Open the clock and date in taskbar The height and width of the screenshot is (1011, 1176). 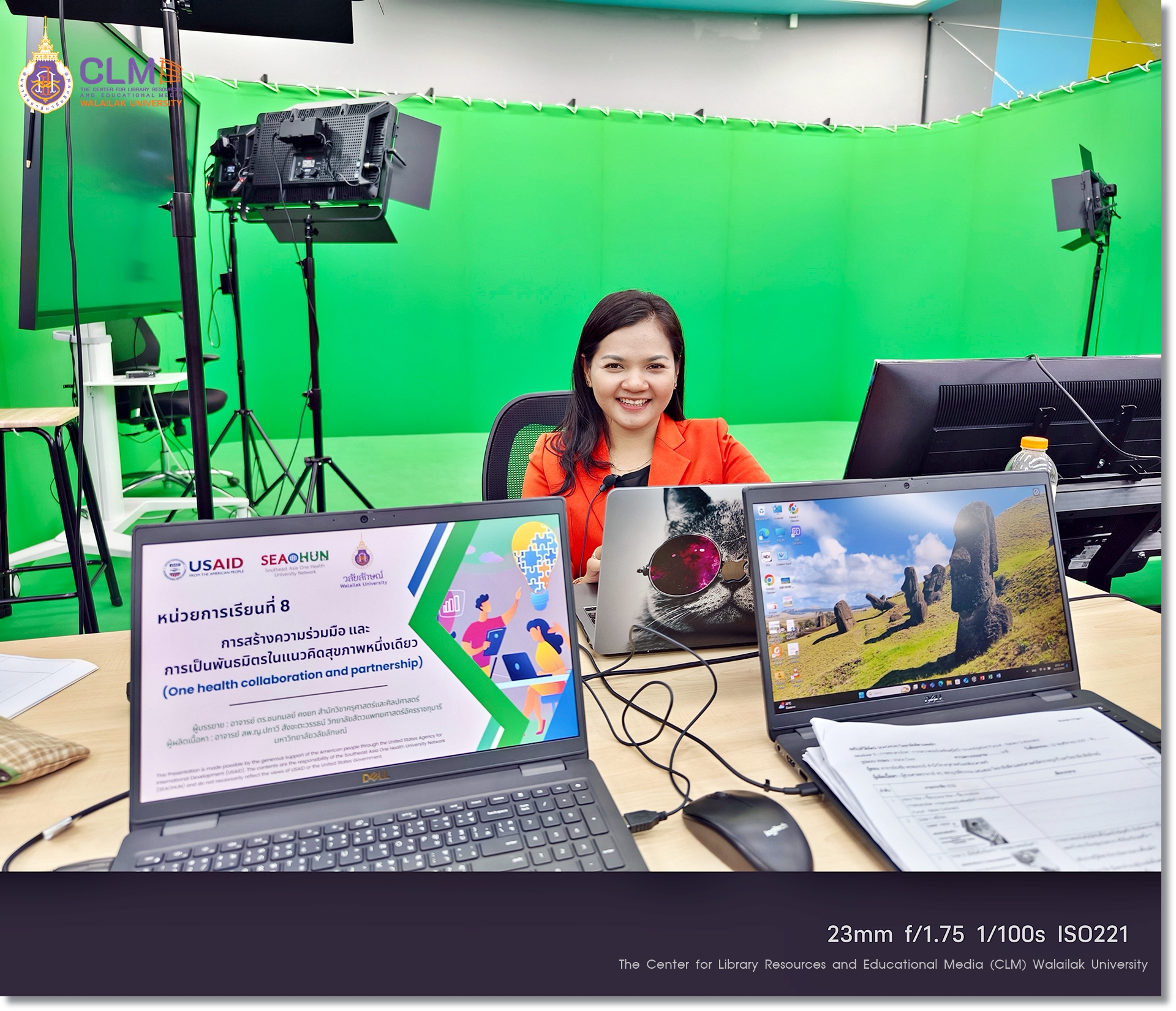coord(1058,667)
